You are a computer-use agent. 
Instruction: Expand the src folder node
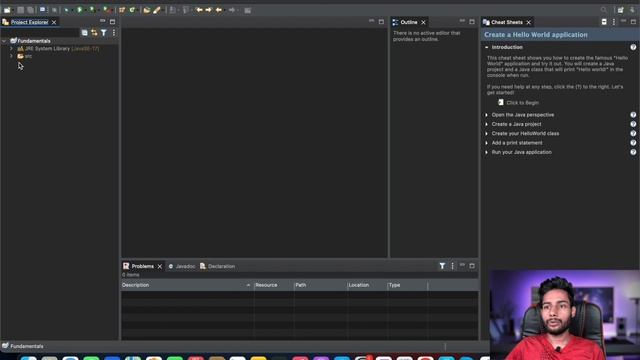[11, 56]
